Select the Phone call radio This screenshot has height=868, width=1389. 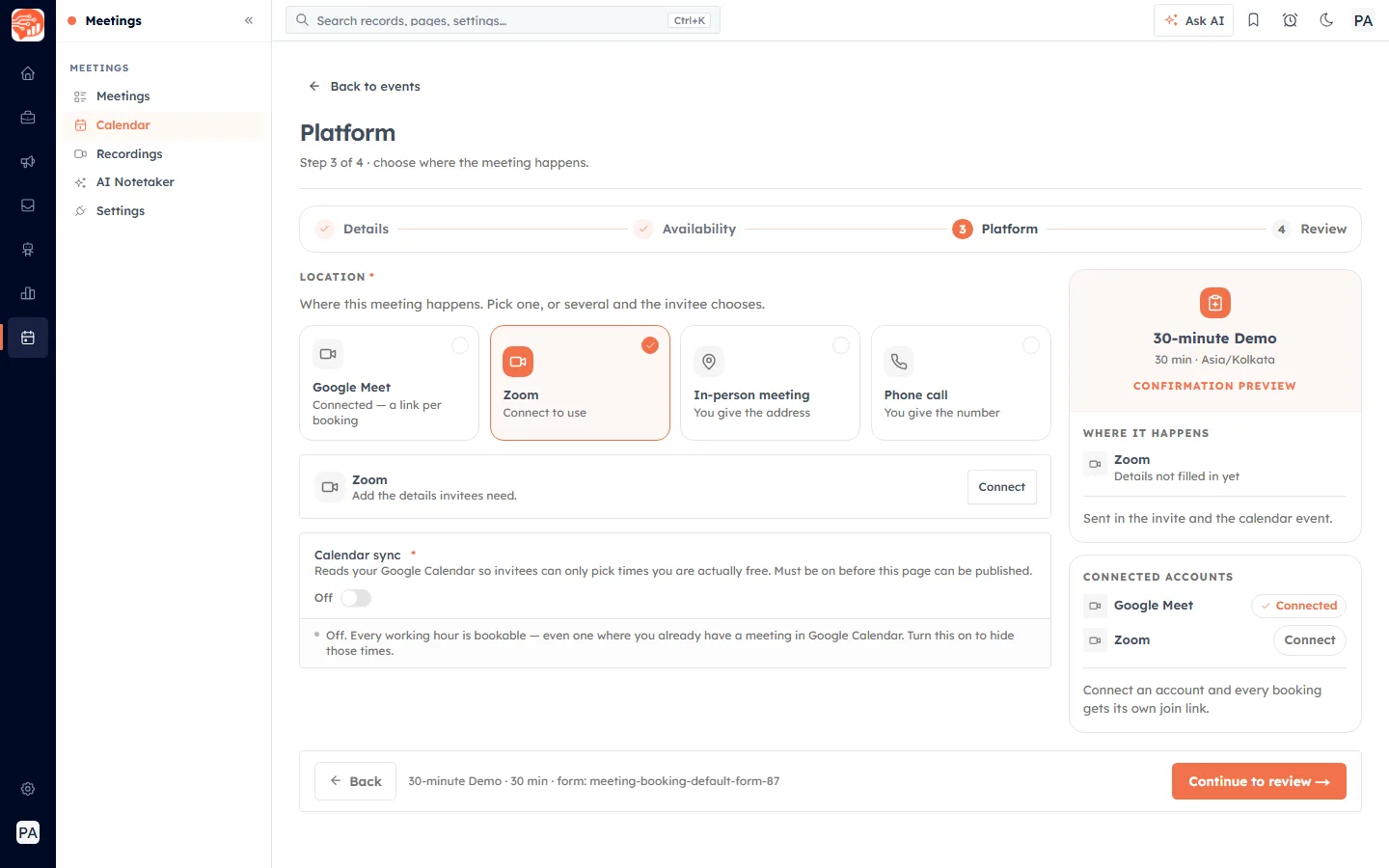coord(1031,345)
